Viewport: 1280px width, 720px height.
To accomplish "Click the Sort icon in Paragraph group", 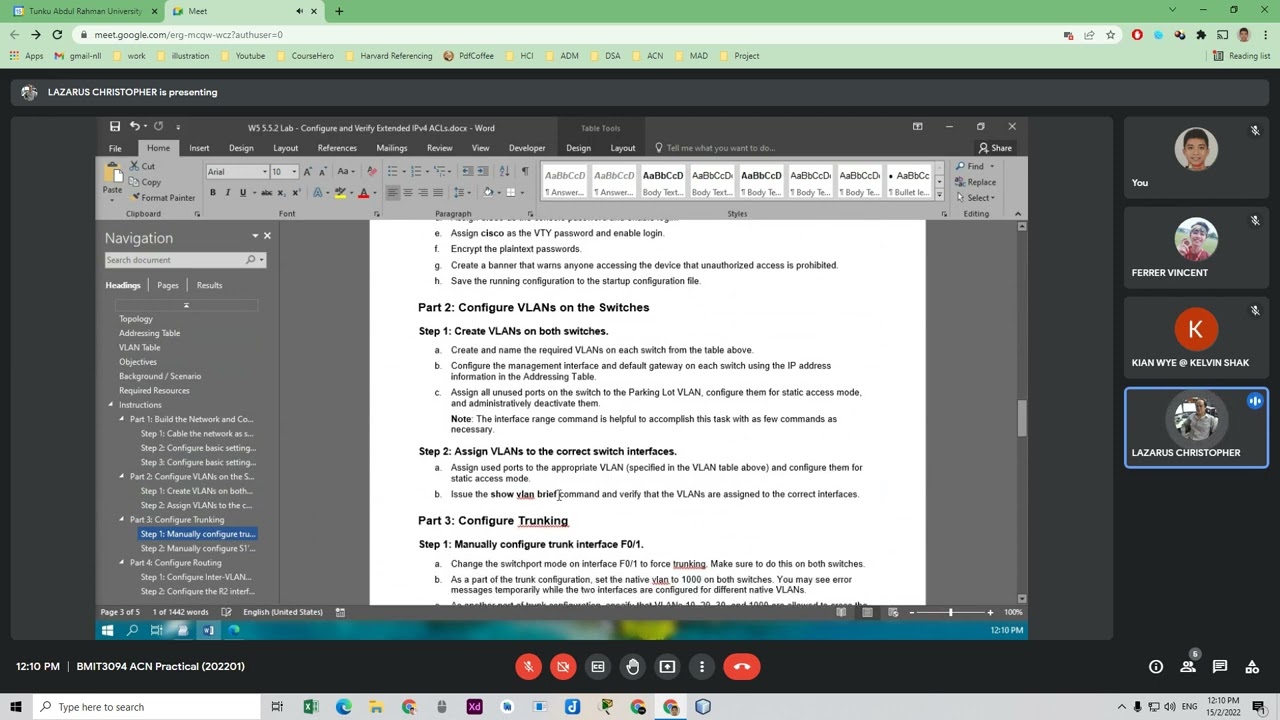I will click(505, 171).
